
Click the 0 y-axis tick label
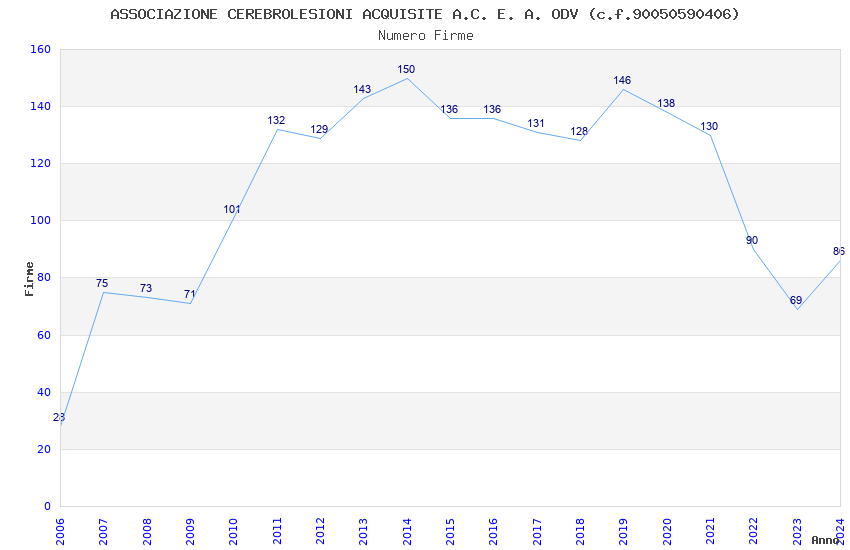[x=47, y=506]
